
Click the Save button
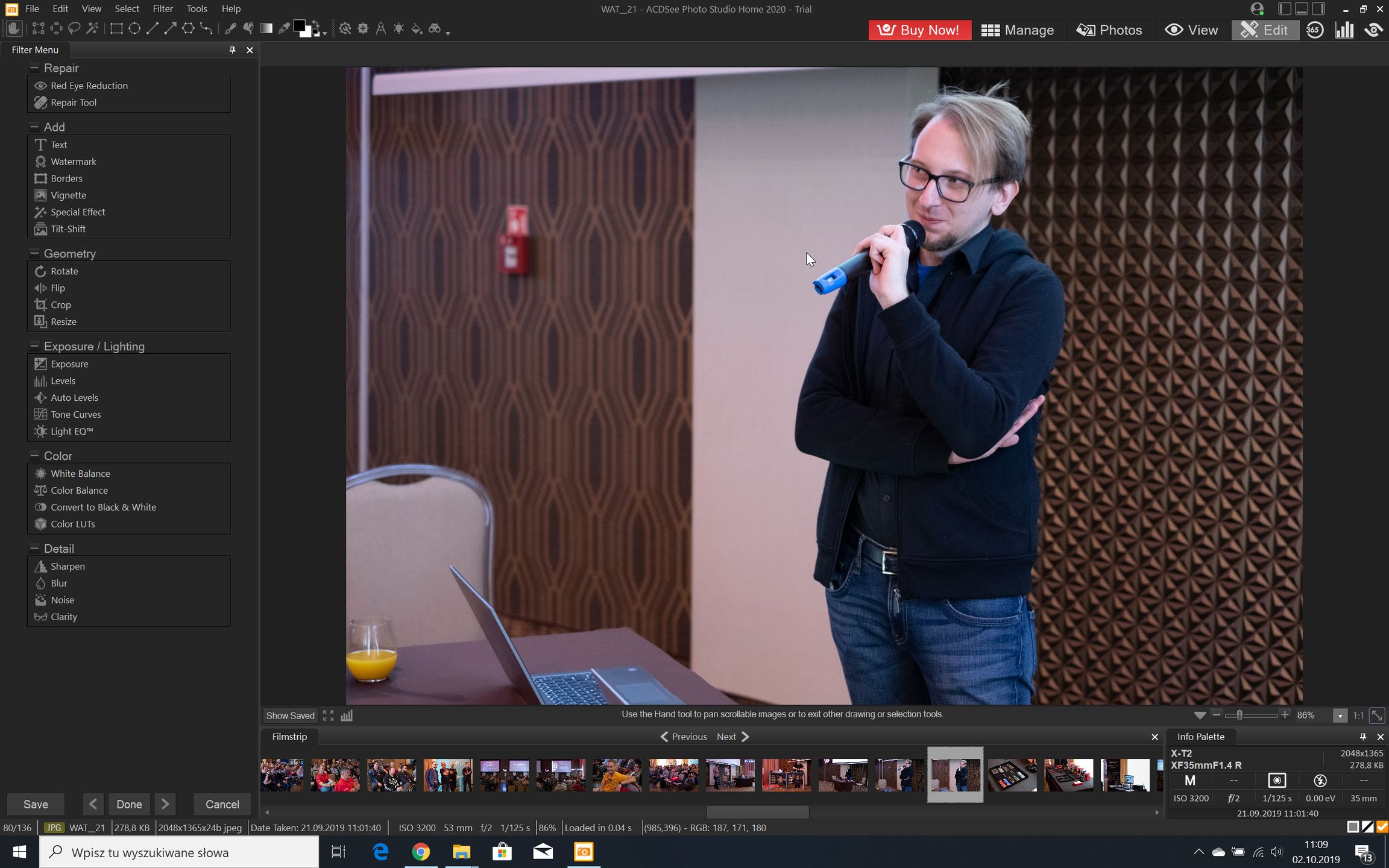coord(36,804)
